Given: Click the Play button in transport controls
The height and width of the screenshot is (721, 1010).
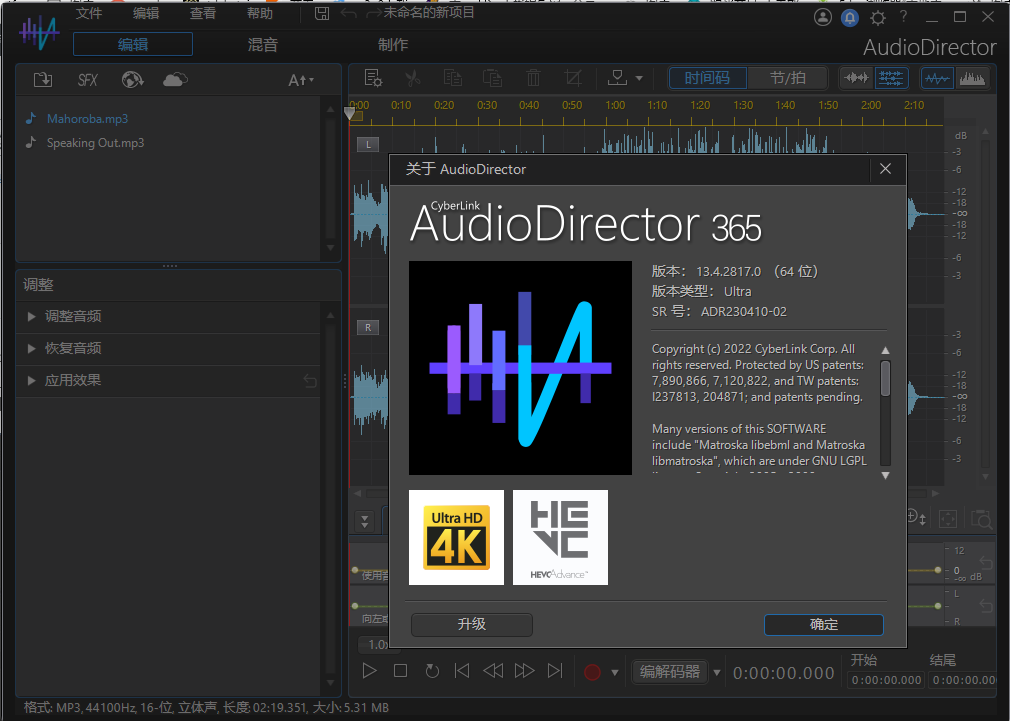Looking at the screenshot, I should tap(369, 671).
